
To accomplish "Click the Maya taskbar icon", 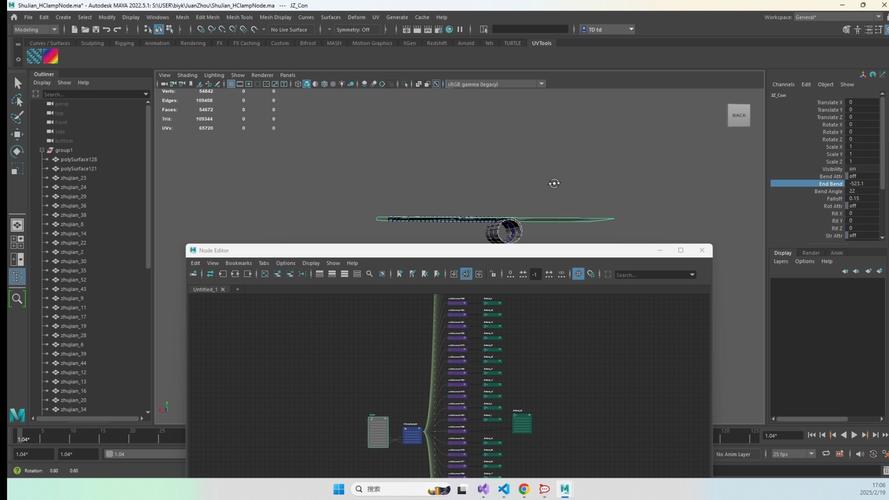I will (x=565, y=489).
